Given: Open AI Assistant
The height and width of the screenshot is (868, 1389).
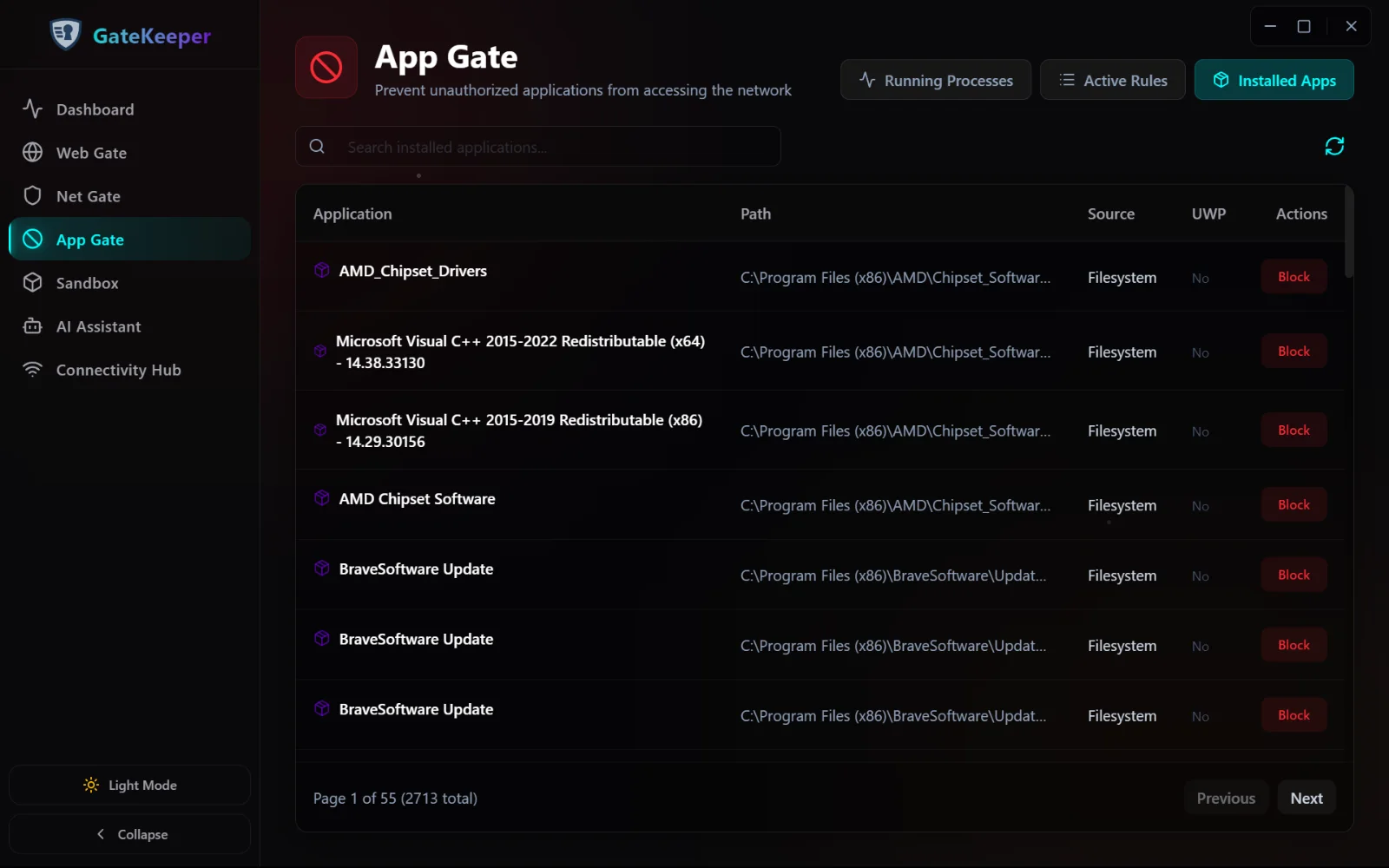Looking at the screenshot, I should tap(130, 326).
